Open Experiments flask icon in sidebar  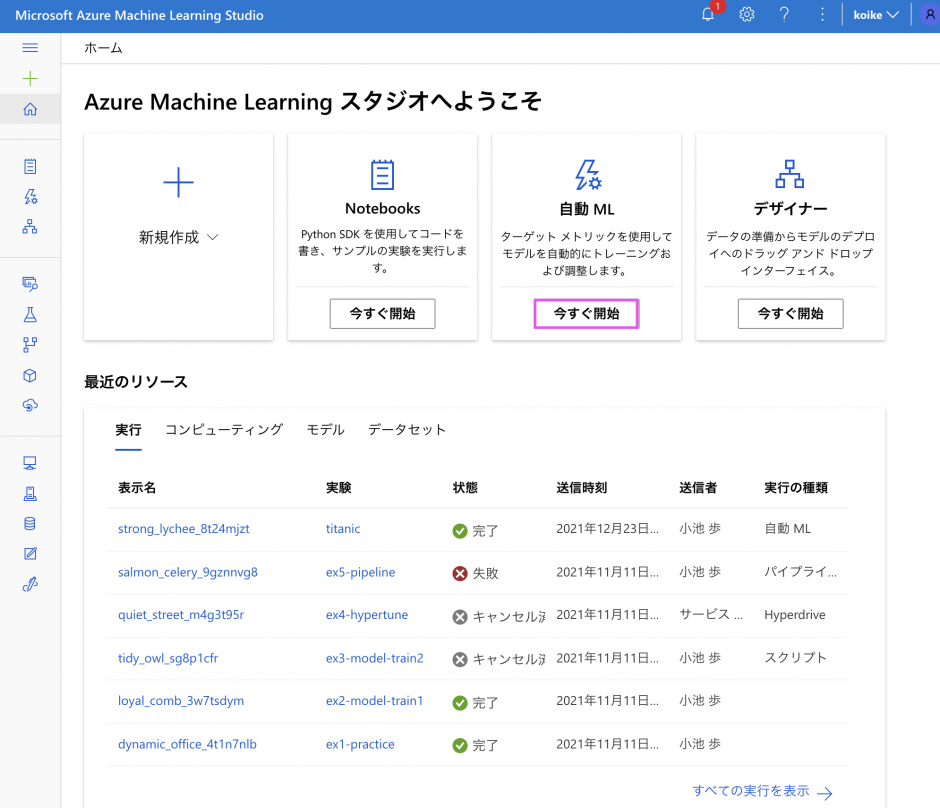pyautogui.click(x=30, y=314)
